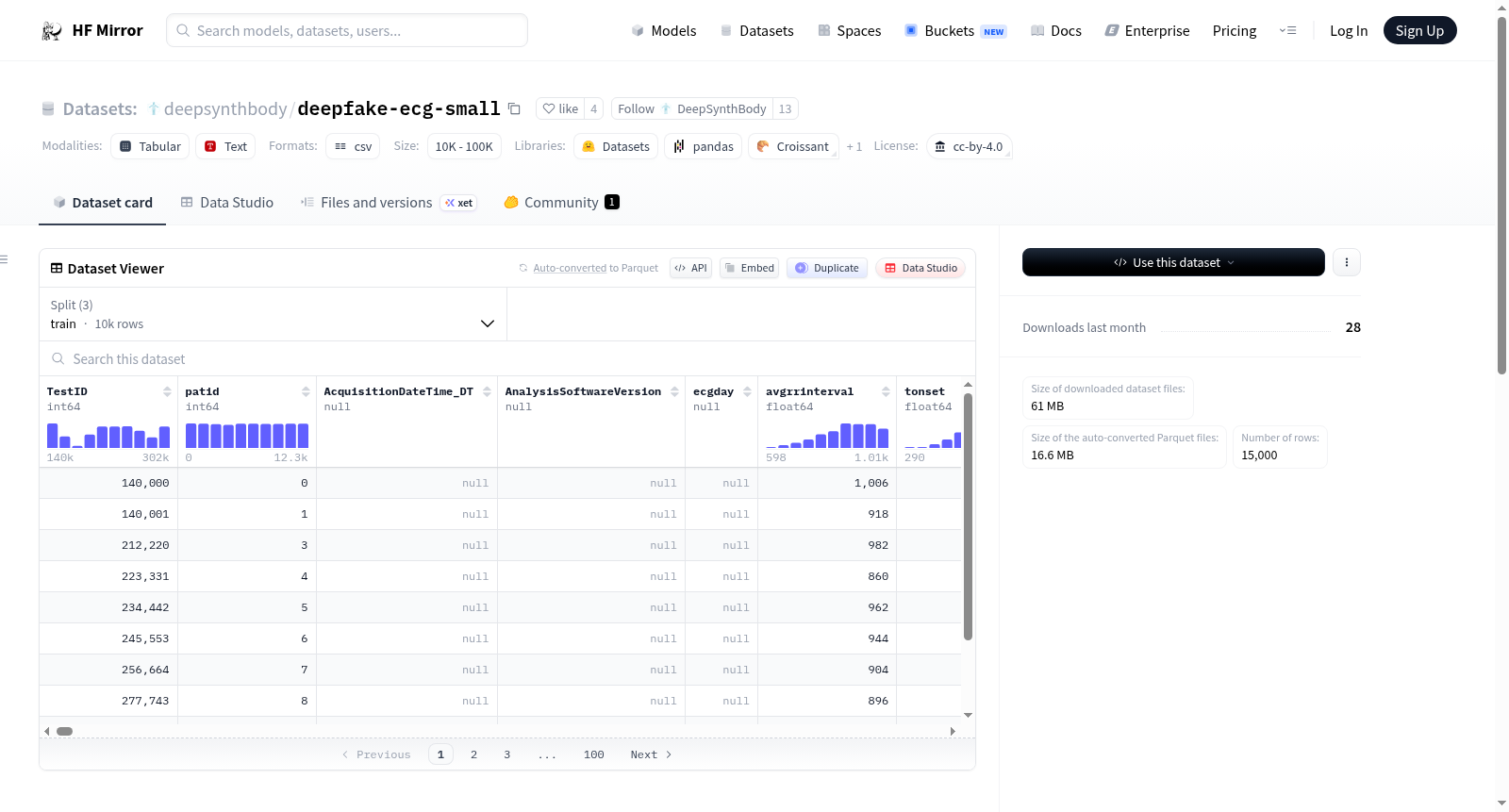Filter by Text modality tag
The width and height of the screenshot is (1509, 812).
coord(225,146)
